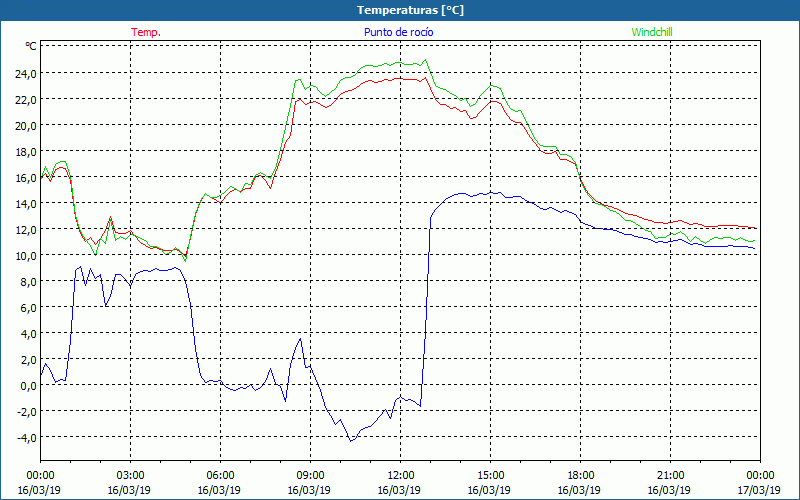The height and width of the screenshot is (500, 800).
Task: Click the '06:00' time axis label
Action: (x=220, y=476)
